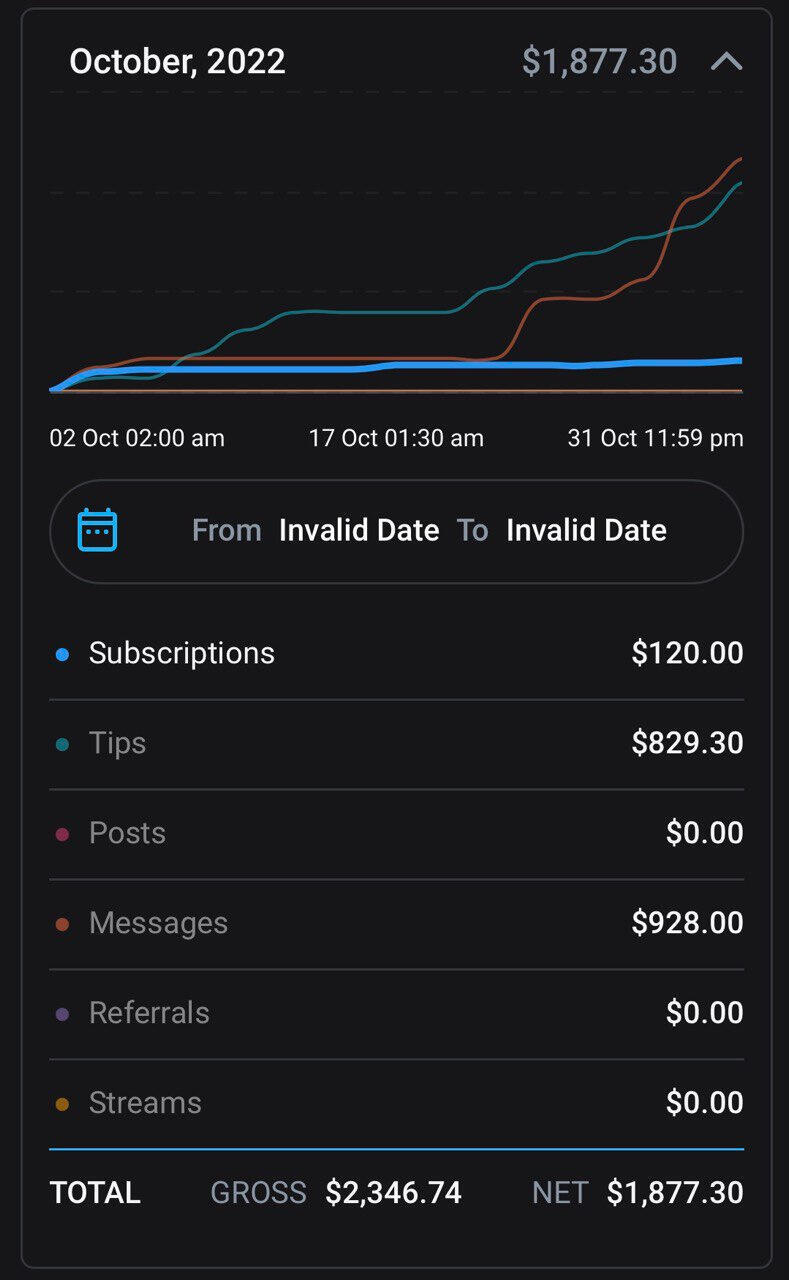Image resolution: width=789 pixels, height=1280 pixels.
Task: Click the yellow Streams legend dot
Action: click(x=63, y=1104)
